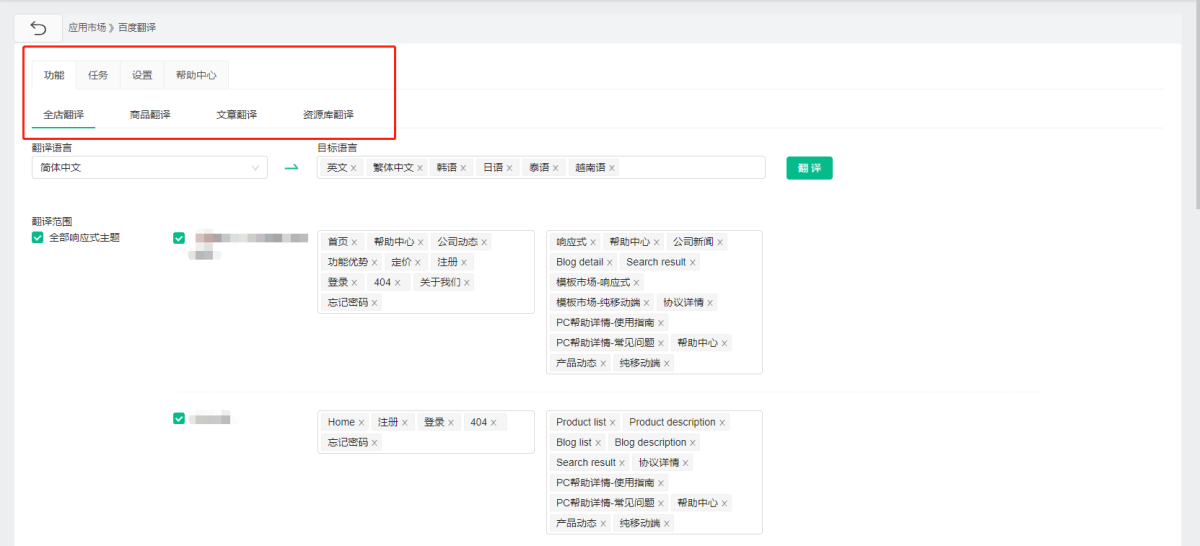Go to 应用市场 breadcrumb link
The height and width of the screenshot is (546, 1200).
click(x=86, y=28)
